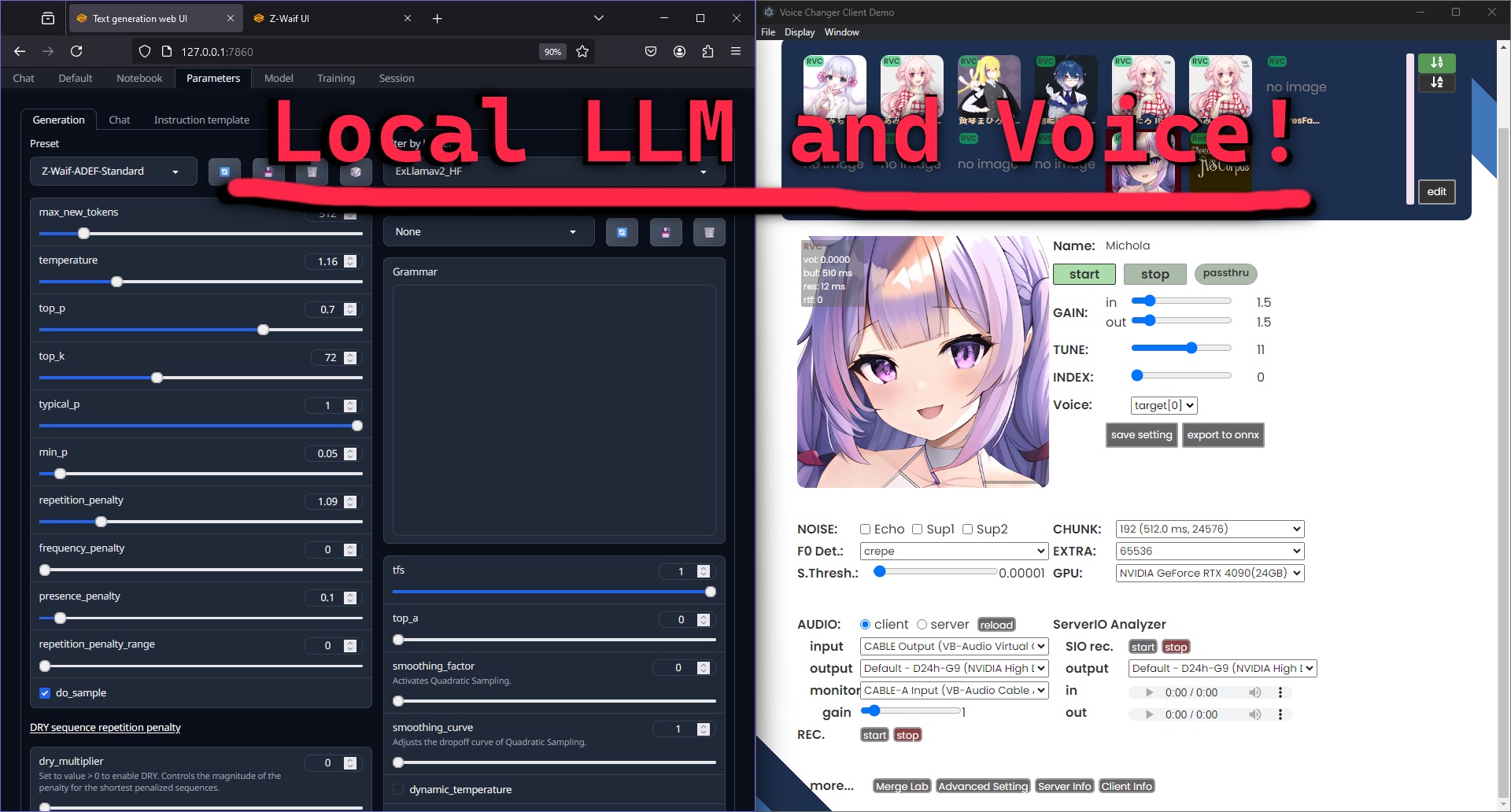Image resolution: width=1511 pixels, height=812 pixels.
Task: Open GPU selection dropdown
Action: 1210,574
